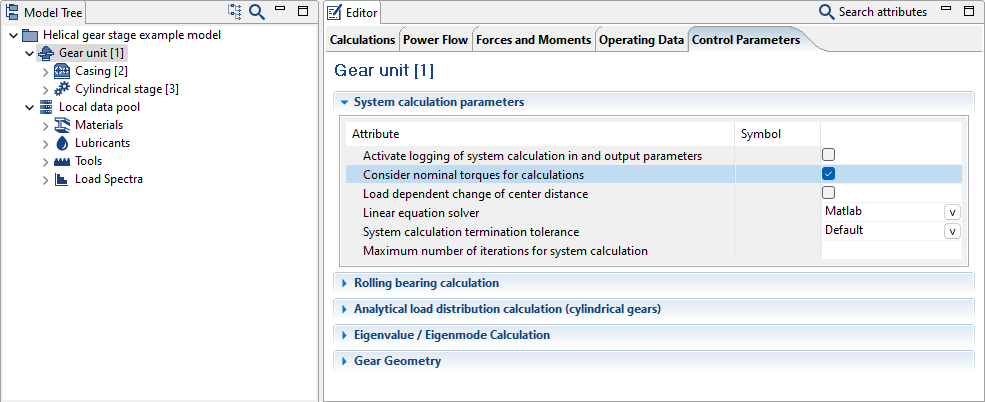This screenshot has width=985, height=402.
Task: Collapse System calculation parameters section
Action: [344, 102]
